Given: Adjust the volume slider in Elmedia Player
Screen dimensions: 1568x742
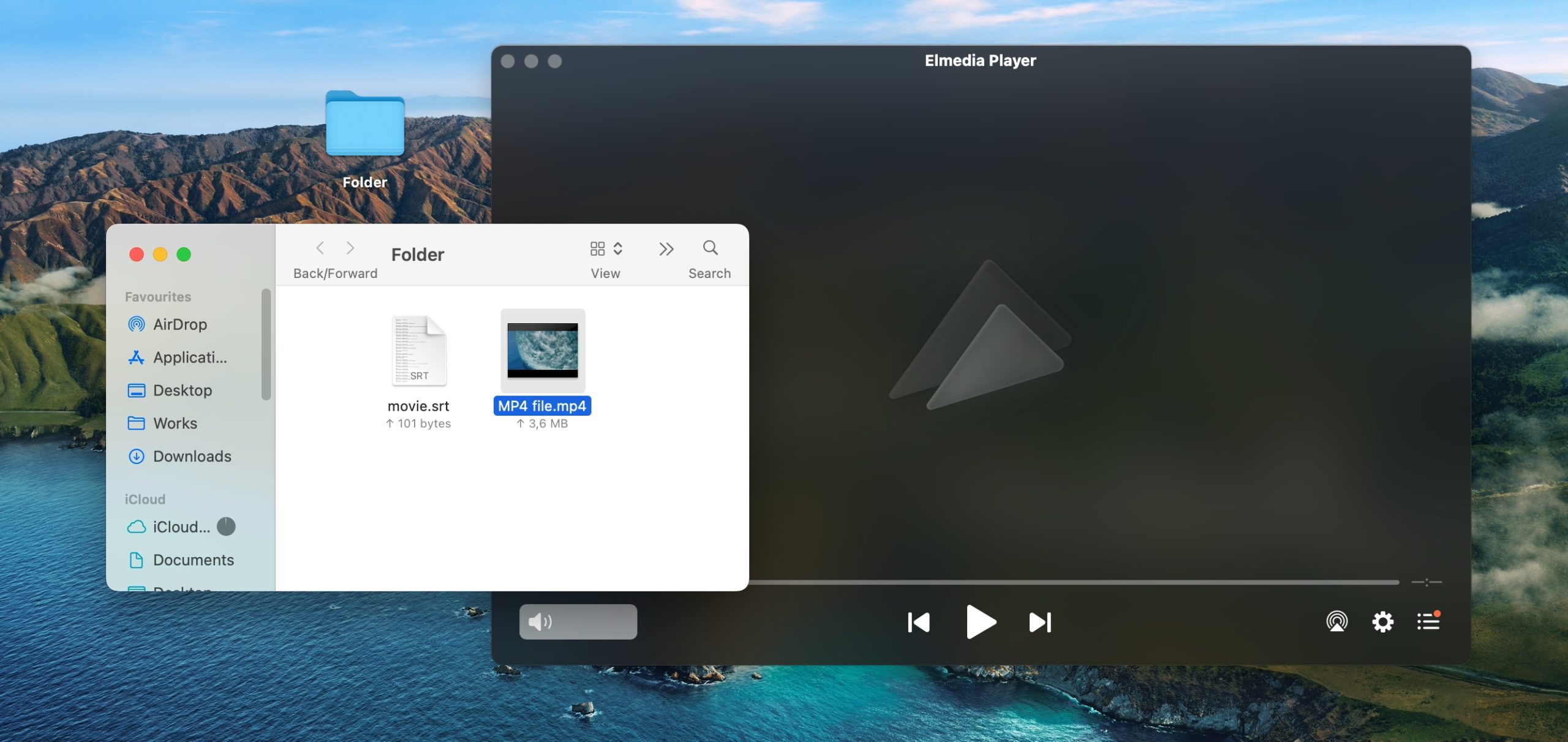Looking at the screenshot, I should click(578, 622).
